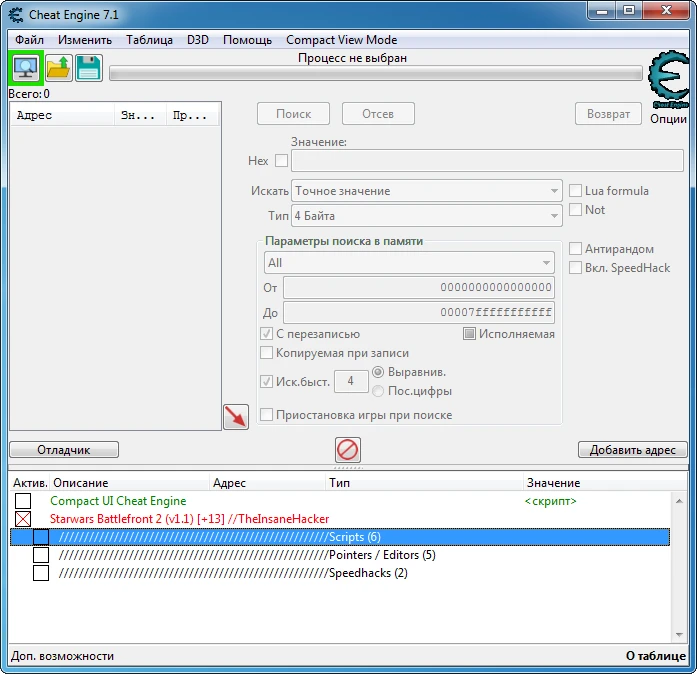Click the Опции label
Image resolution: width=697 pixels, height=674 pixels.
coord(668,119)
